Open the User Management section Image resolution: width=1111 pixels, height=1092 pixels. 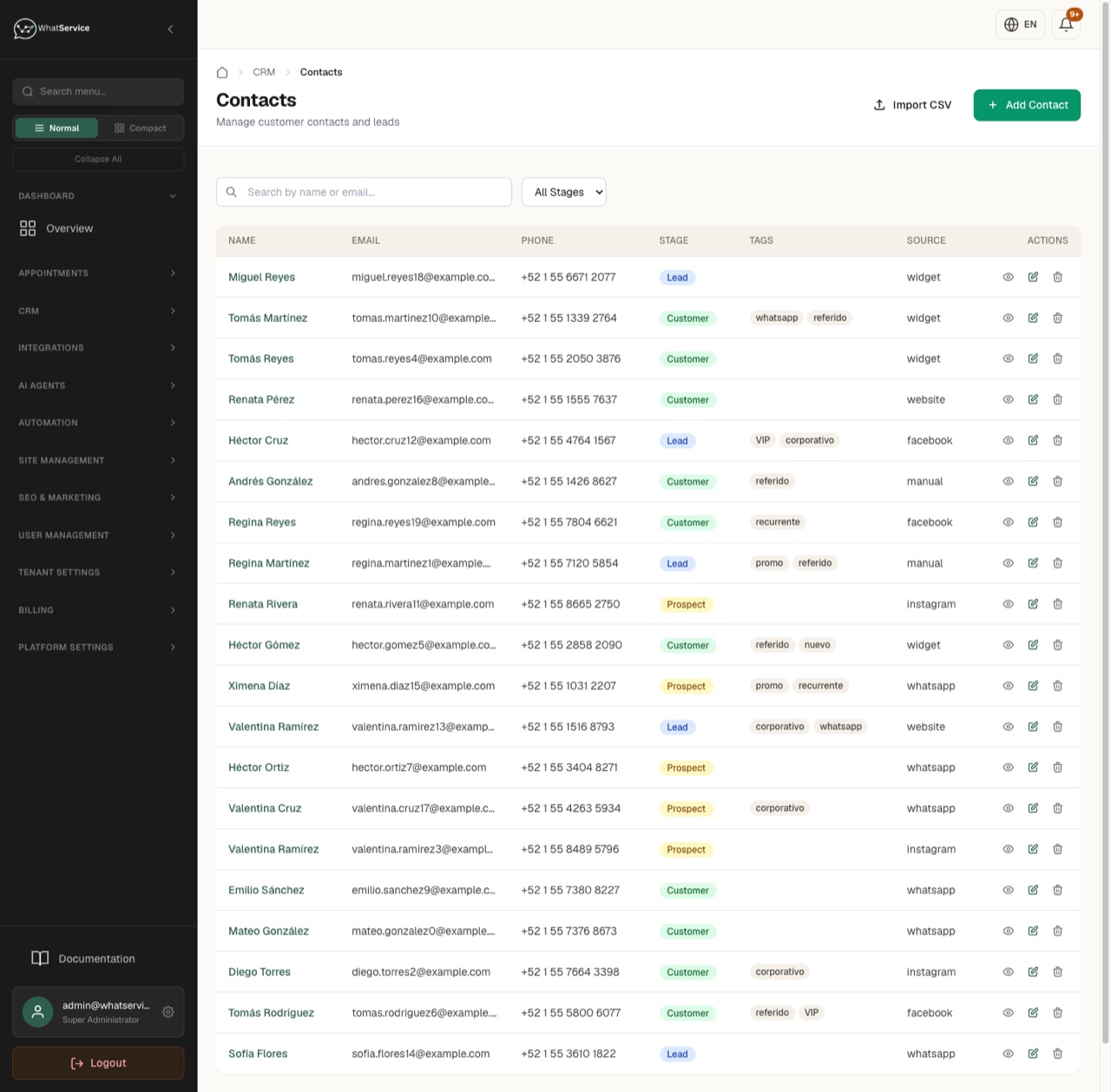(x=98, y=536)
